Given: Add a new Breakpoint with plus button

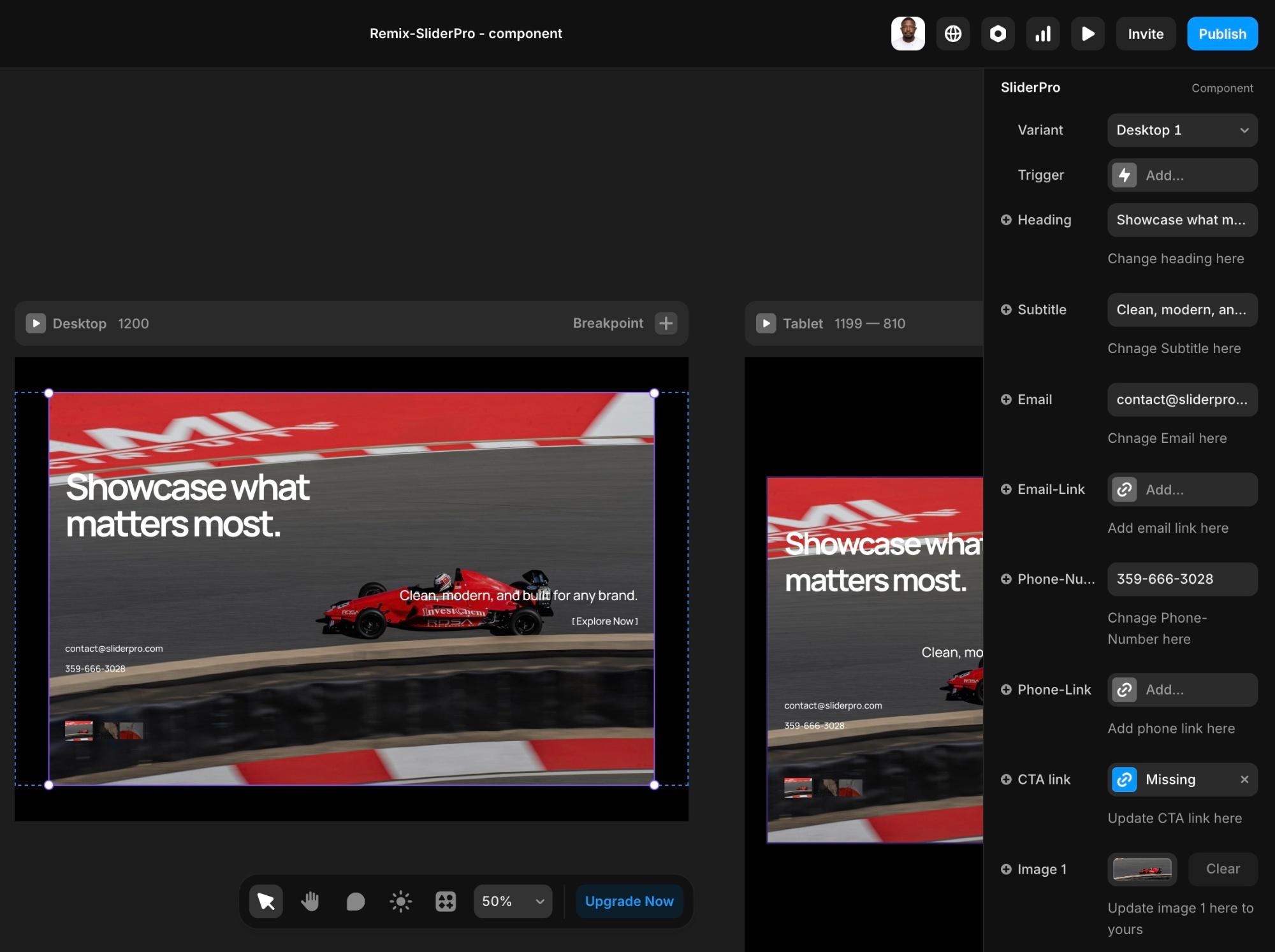Looking at the screenshot, I should [x=666, y=324].
